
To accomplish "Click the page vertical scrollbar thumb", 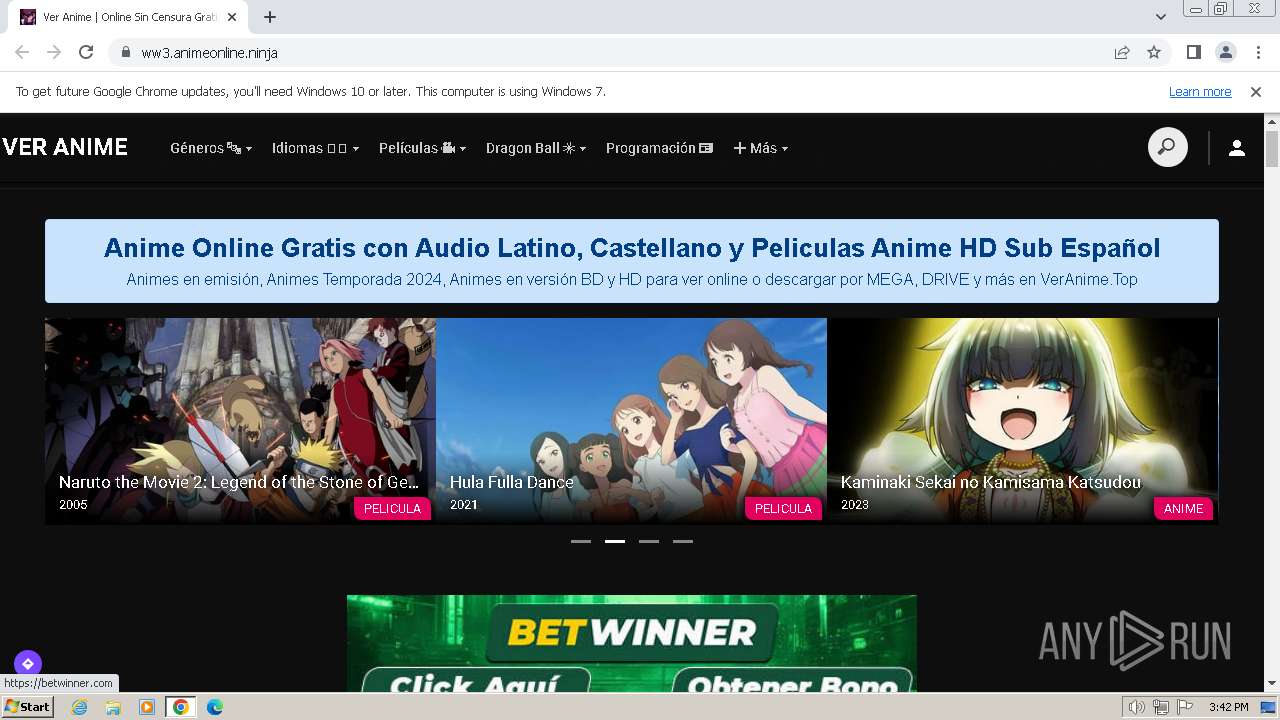I will [x=1272, y=148].
